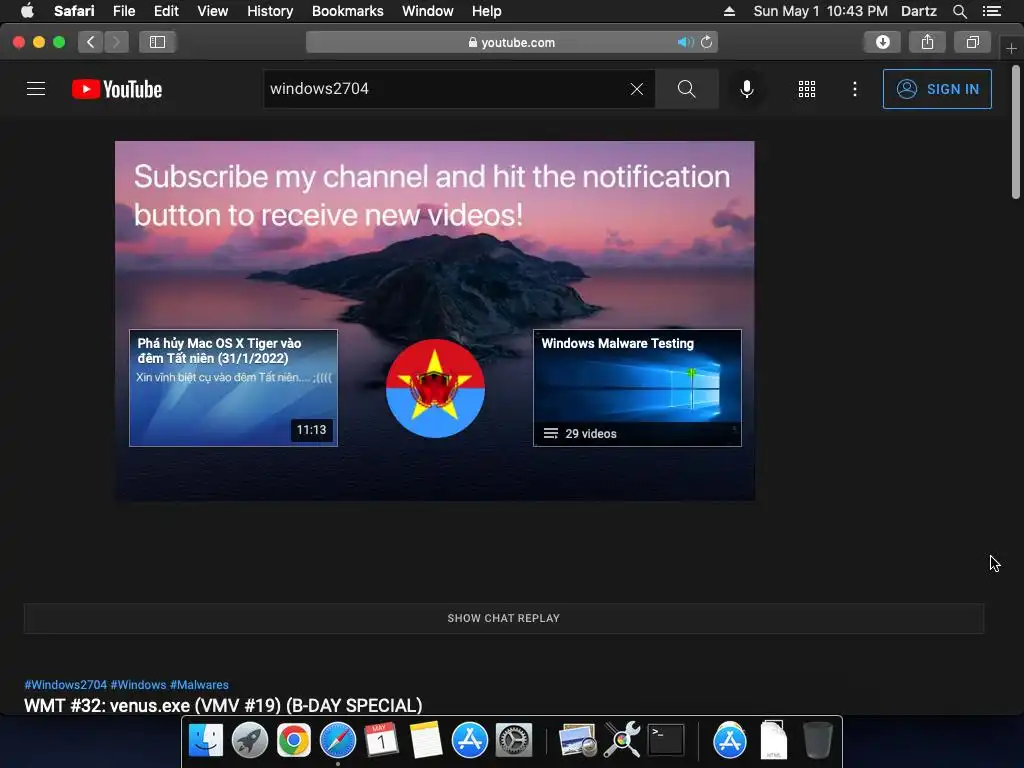
Task: Click SHOW CHAT REPLAY
Action: point(504,618)
